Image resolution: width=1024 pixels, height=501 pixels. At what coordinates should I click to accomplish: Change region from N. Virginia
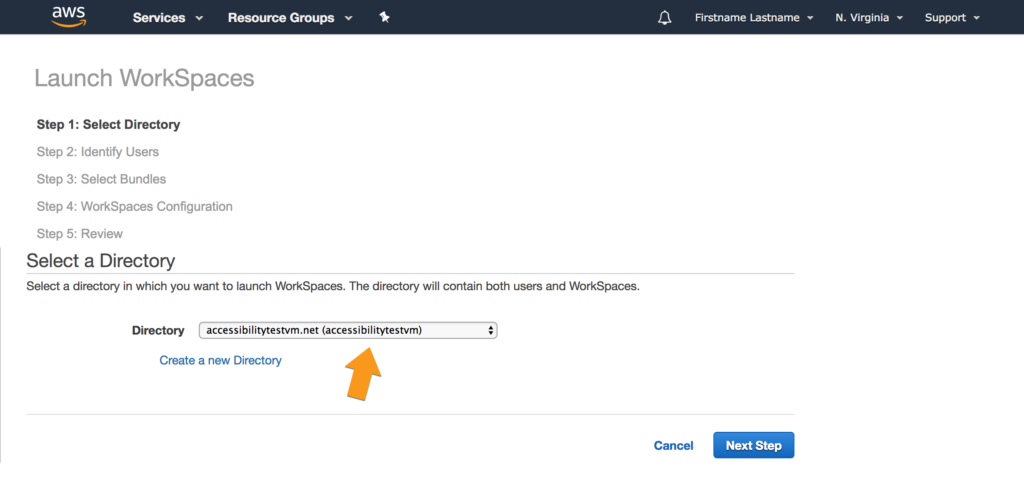(x=869, y=18)
